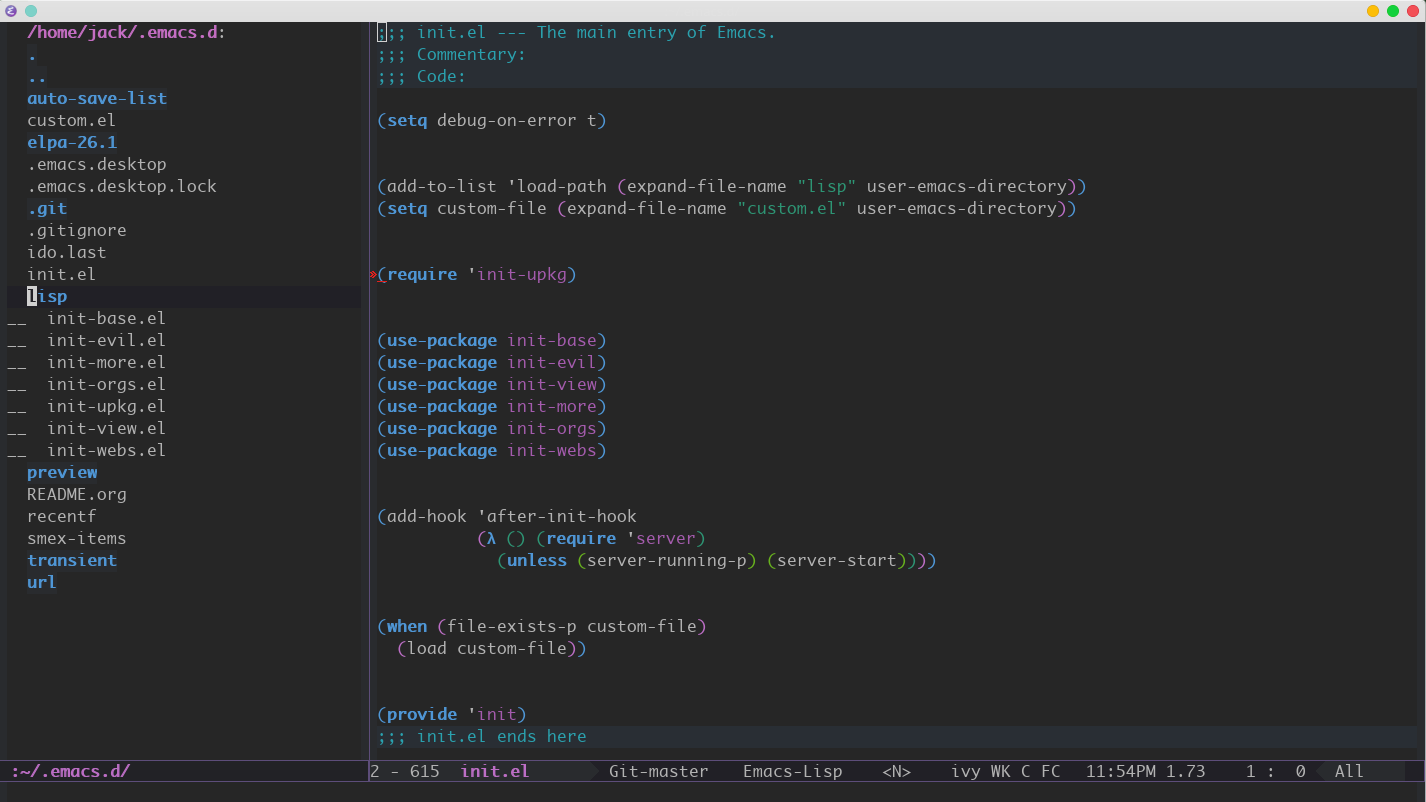Click the ';;; Code:' header line

click(x=422, y=76)
